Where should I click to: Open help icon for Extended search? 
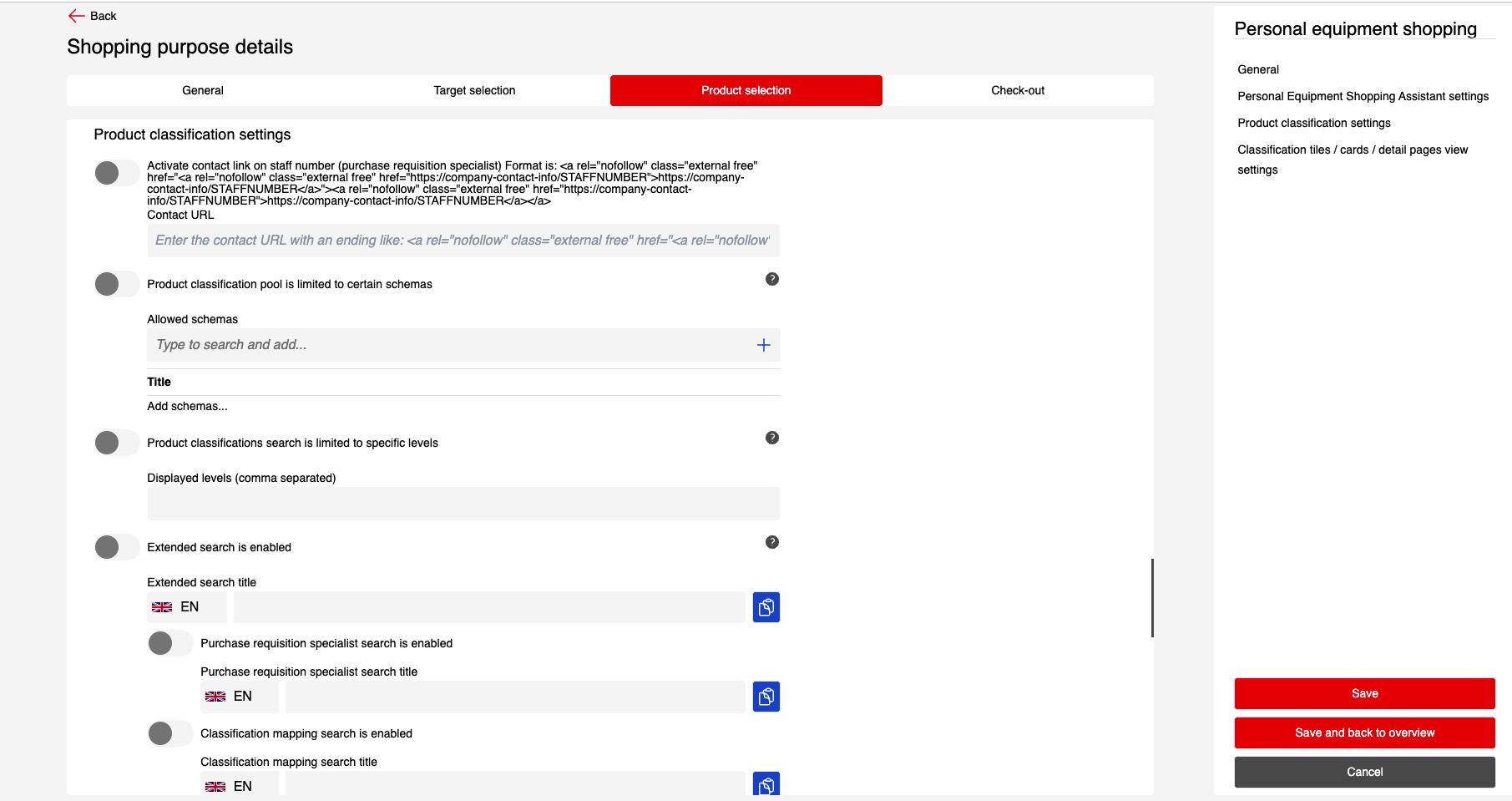coord(771,542)
